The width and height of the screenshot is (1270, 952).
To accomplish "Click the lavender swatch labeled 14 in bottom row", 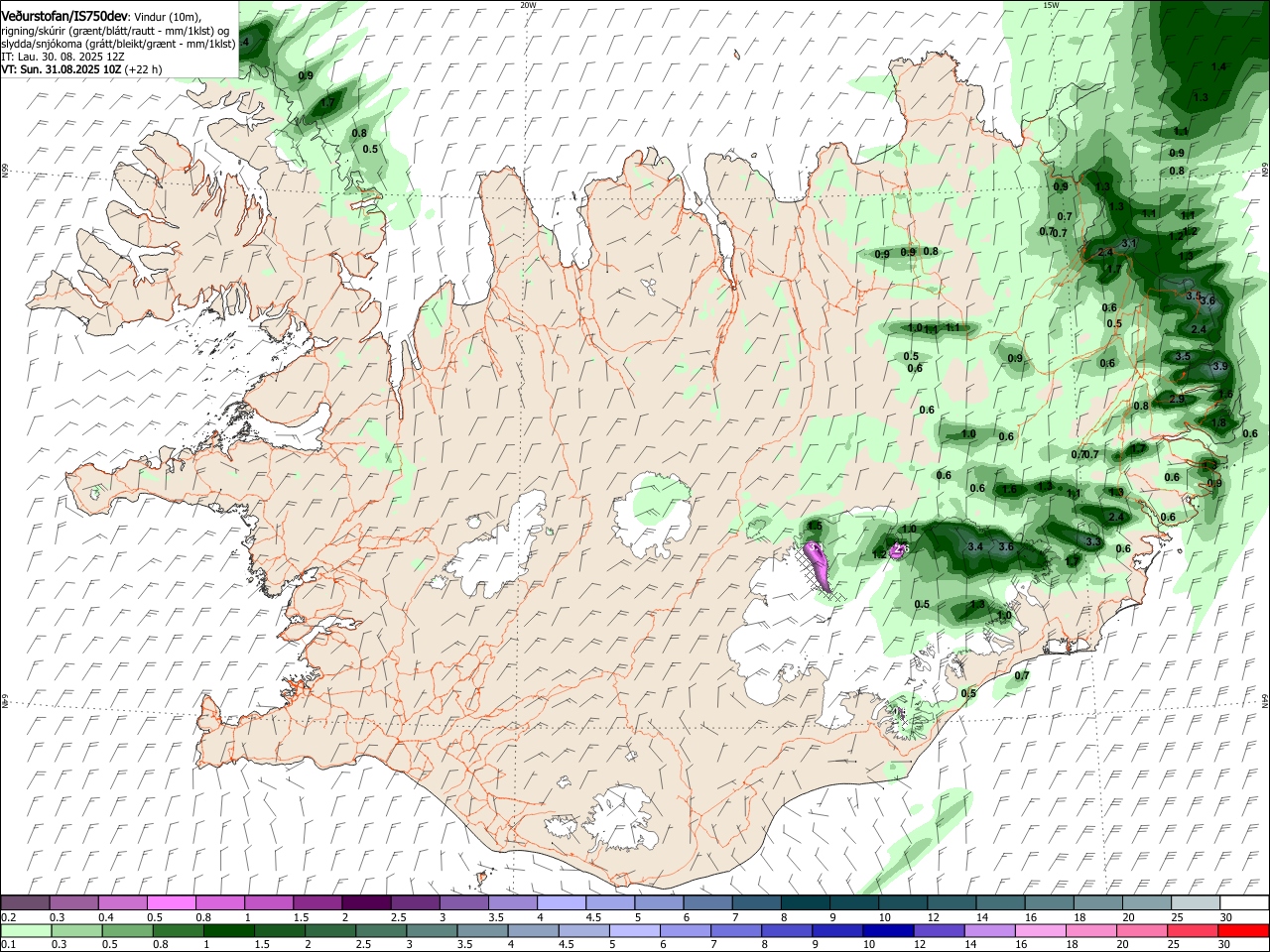I will 988,930.
